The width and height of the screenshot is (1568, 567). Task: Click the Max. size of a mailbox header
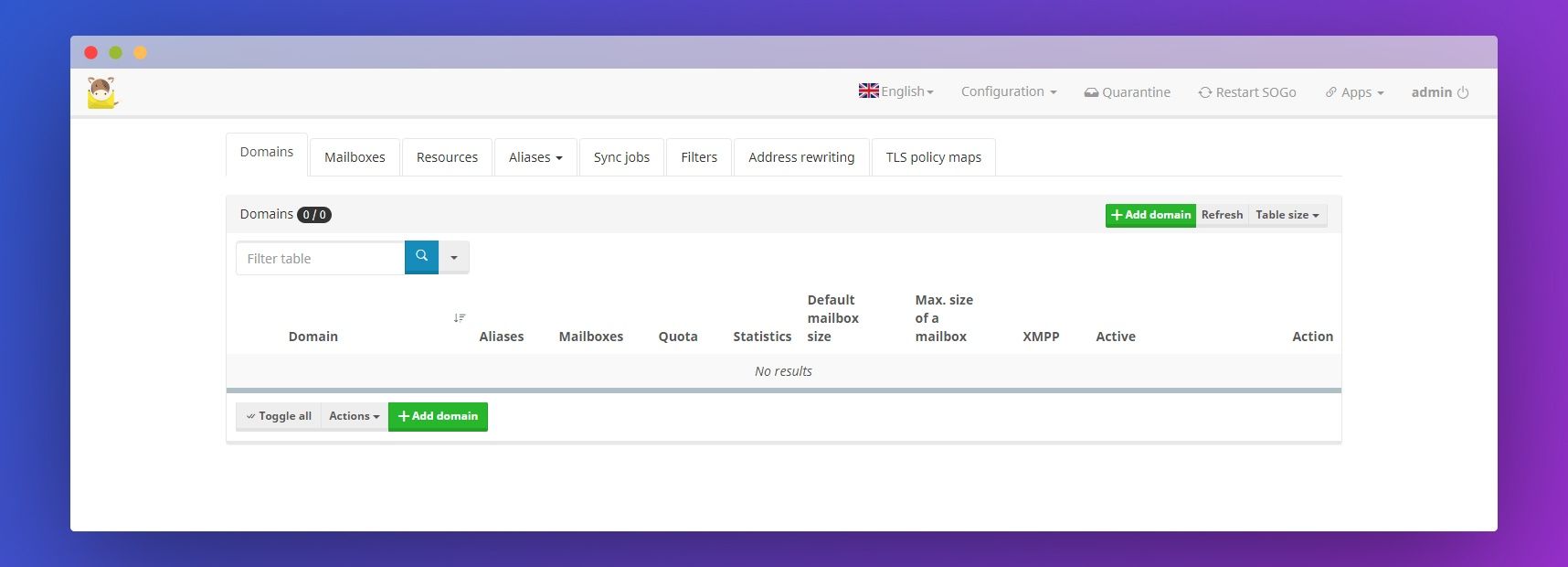point(944,318)
